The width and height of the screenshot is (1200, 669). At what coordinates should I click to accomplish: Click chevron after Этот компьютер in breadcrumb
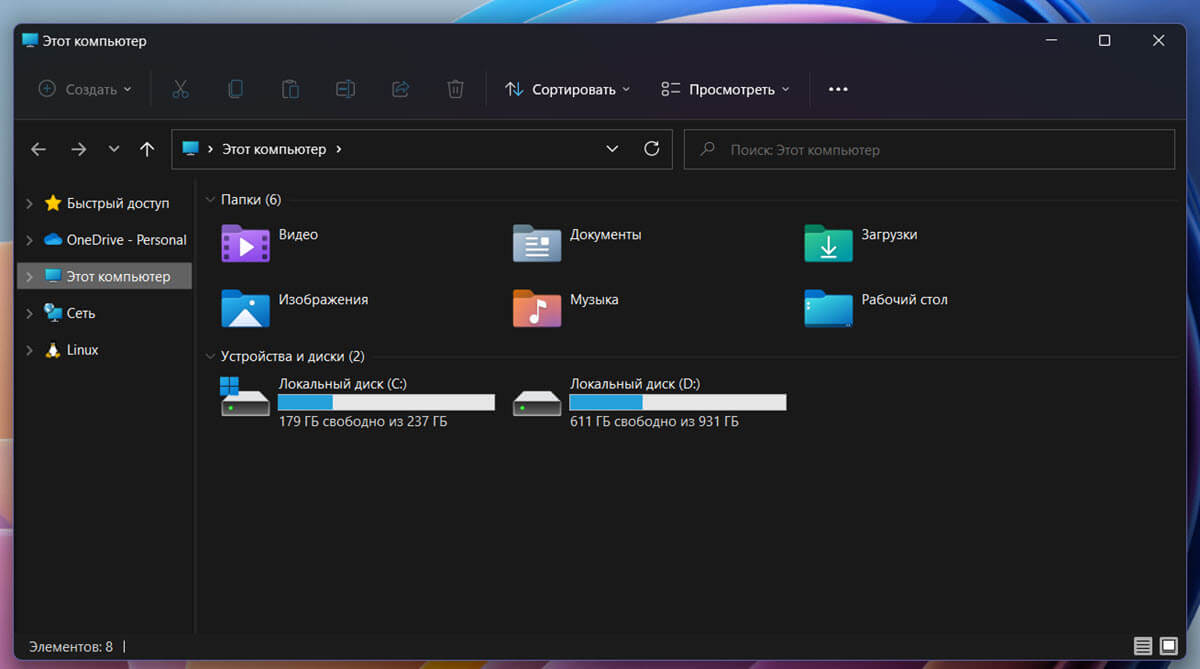[x=339, y=149]
